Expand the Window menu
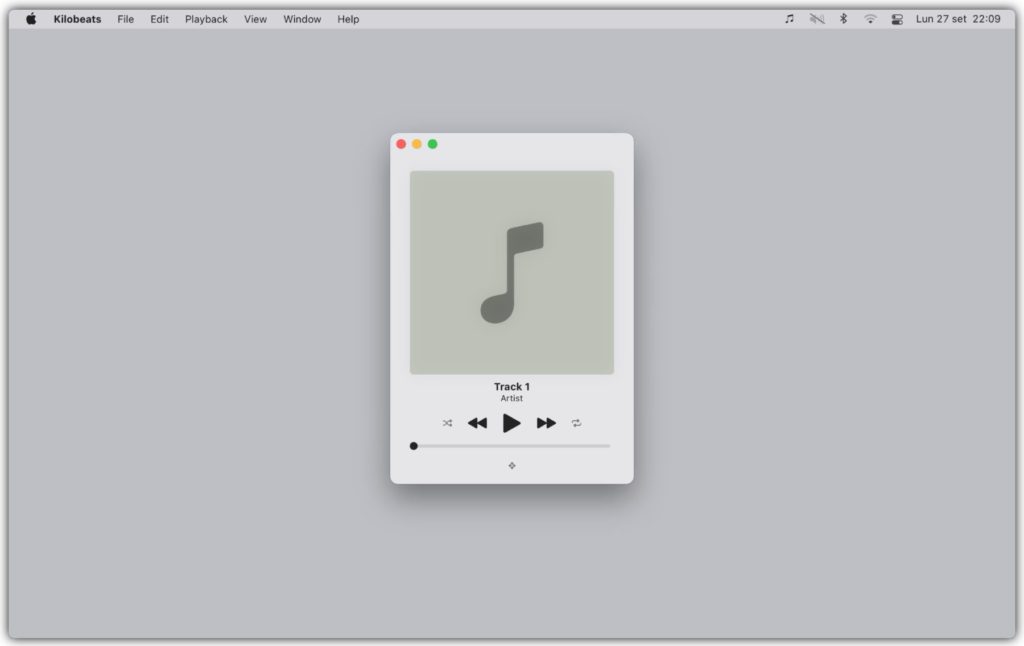1024x646 pixels. pyautogui.click(x=302, y=19)
